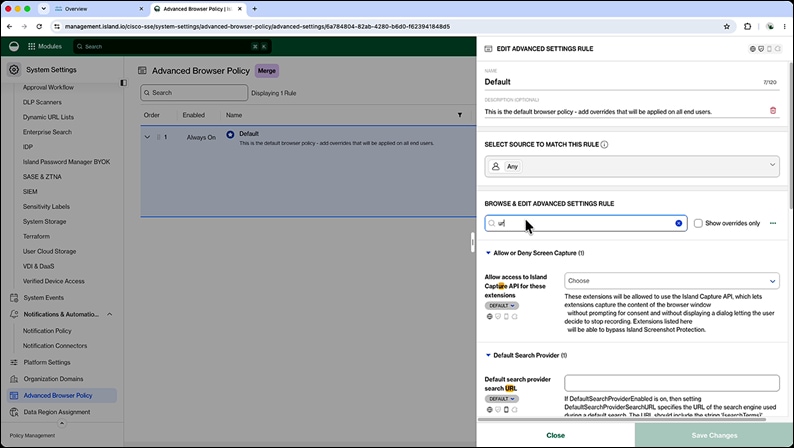The width and height of the screenshot is (794, 448).
Task: Click the horizontal scrollbar in the settings panel
Action: (x=622, y=419)
